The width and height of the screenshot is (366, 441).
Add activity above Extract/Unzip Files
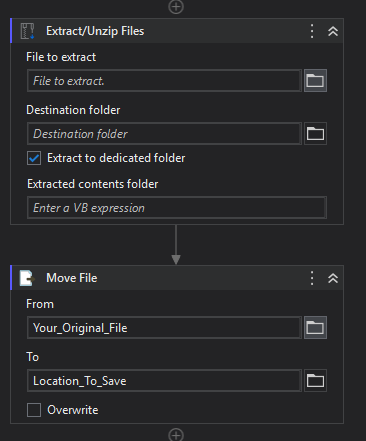pyautogui.click(x=176, y=7)
